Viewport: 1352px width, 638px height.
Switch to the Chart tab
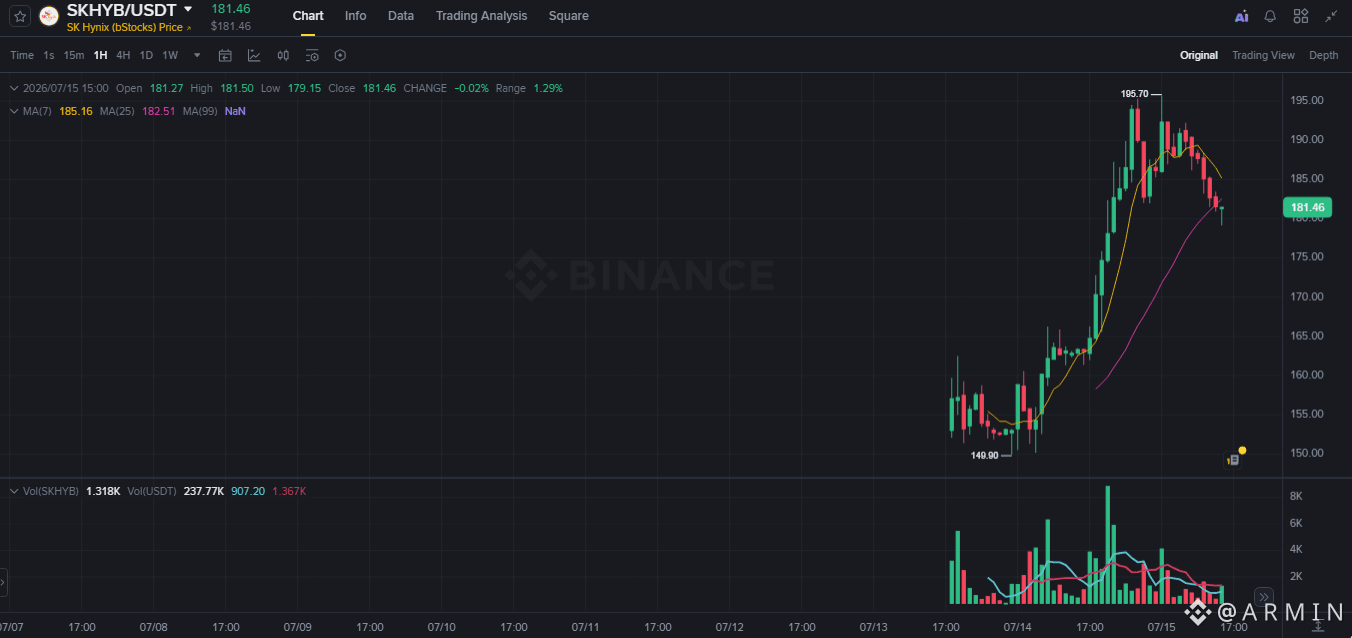click(308, 16)
